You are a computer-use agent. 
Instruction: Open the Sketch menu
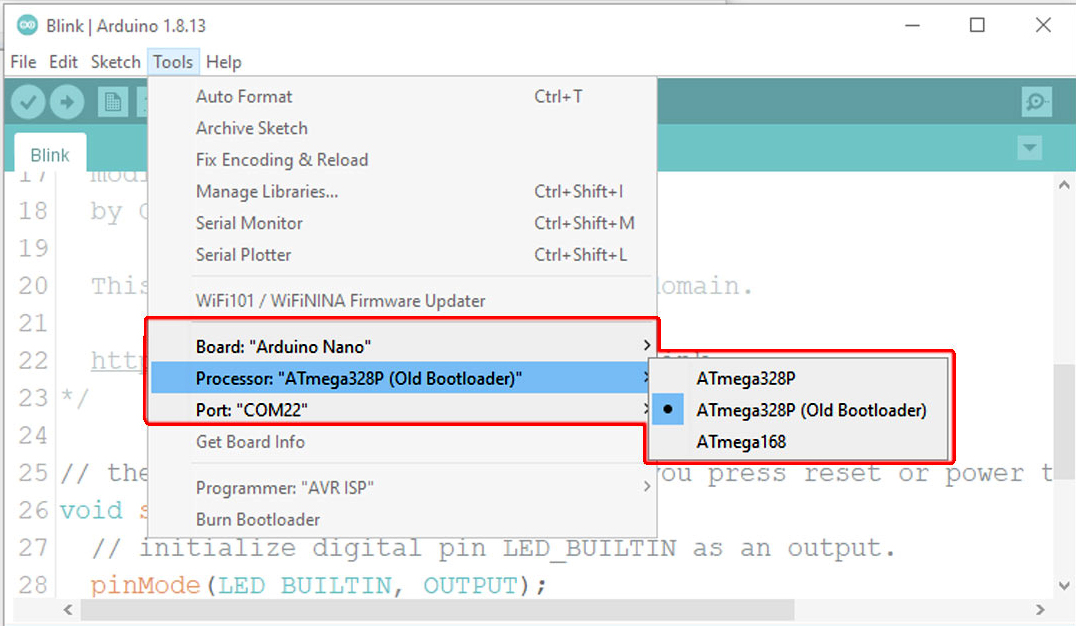click(x=115, y=62)
